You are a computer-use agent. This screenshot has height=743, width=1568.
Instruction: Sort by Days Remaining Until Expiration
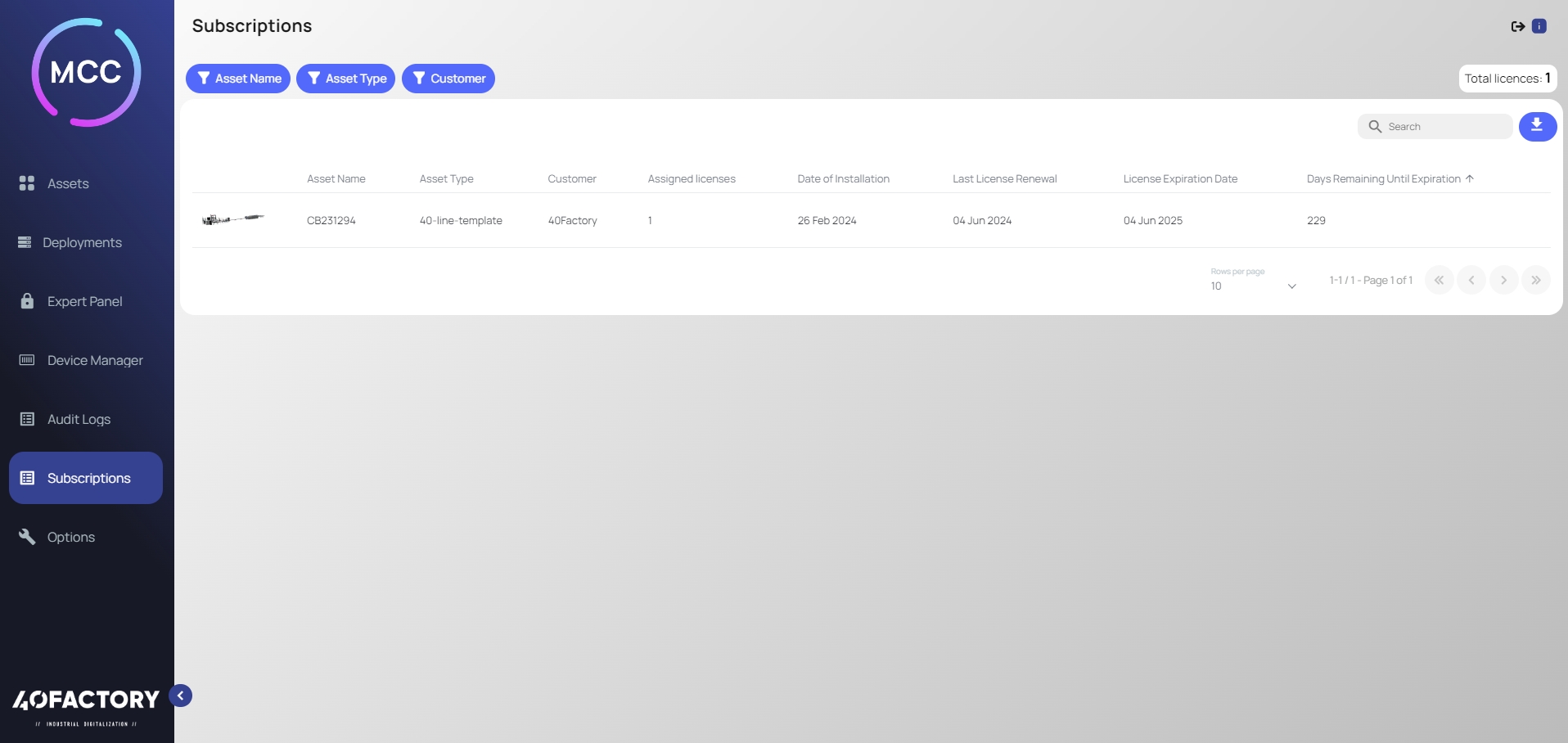click(x=1383, y=178)
